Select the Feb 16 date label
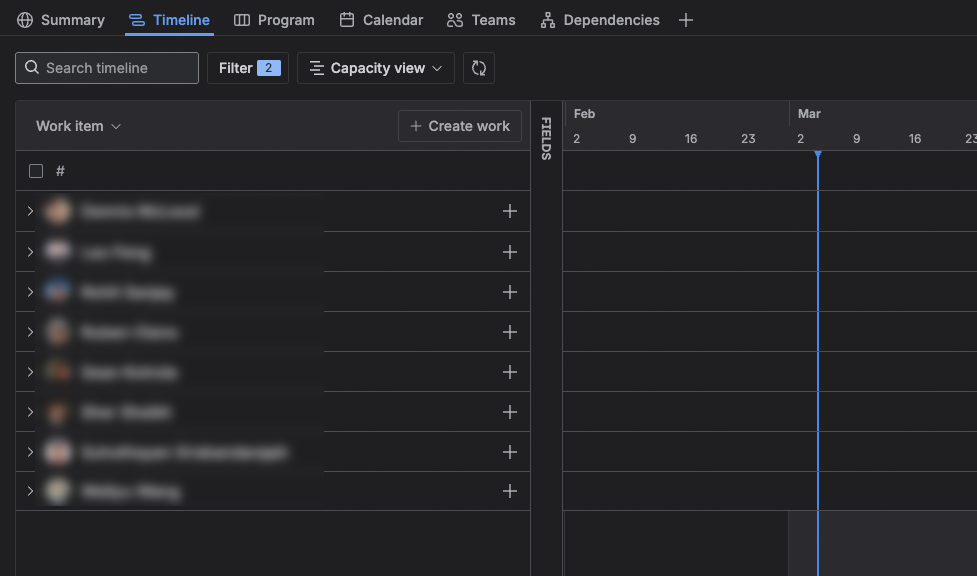The width and height of the screenshot is (977, 576). pyautogui.click(x=691, y=138)
